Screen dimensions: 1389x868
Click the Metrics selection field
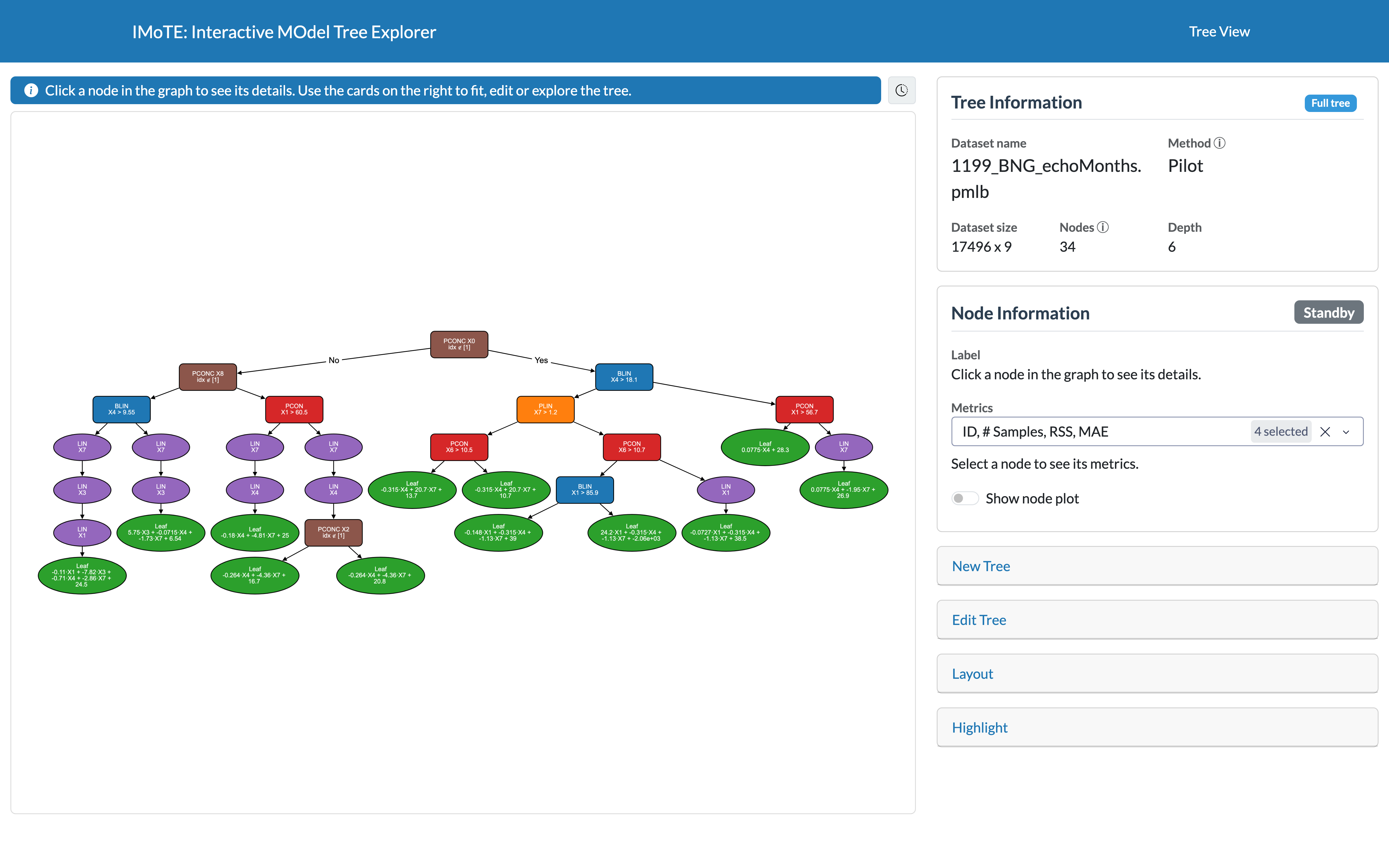coord(1157,432)
